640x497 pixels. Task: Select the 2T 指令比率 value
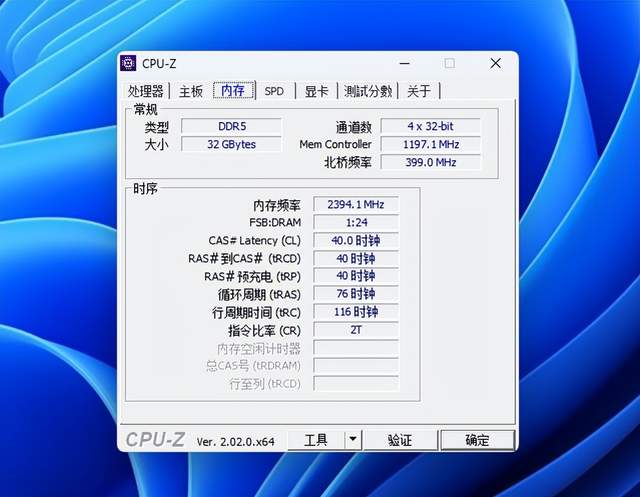(x=356, y=330)
